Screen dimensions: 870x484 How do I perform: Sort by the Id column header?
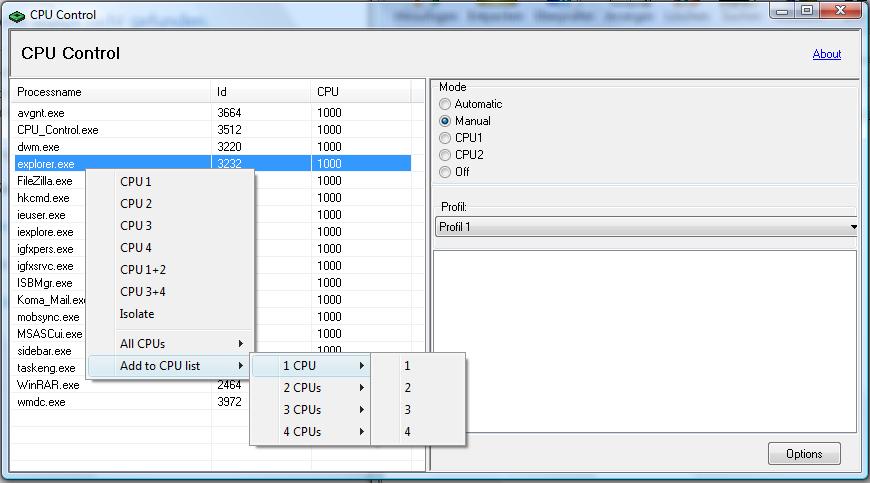(261, 92)
